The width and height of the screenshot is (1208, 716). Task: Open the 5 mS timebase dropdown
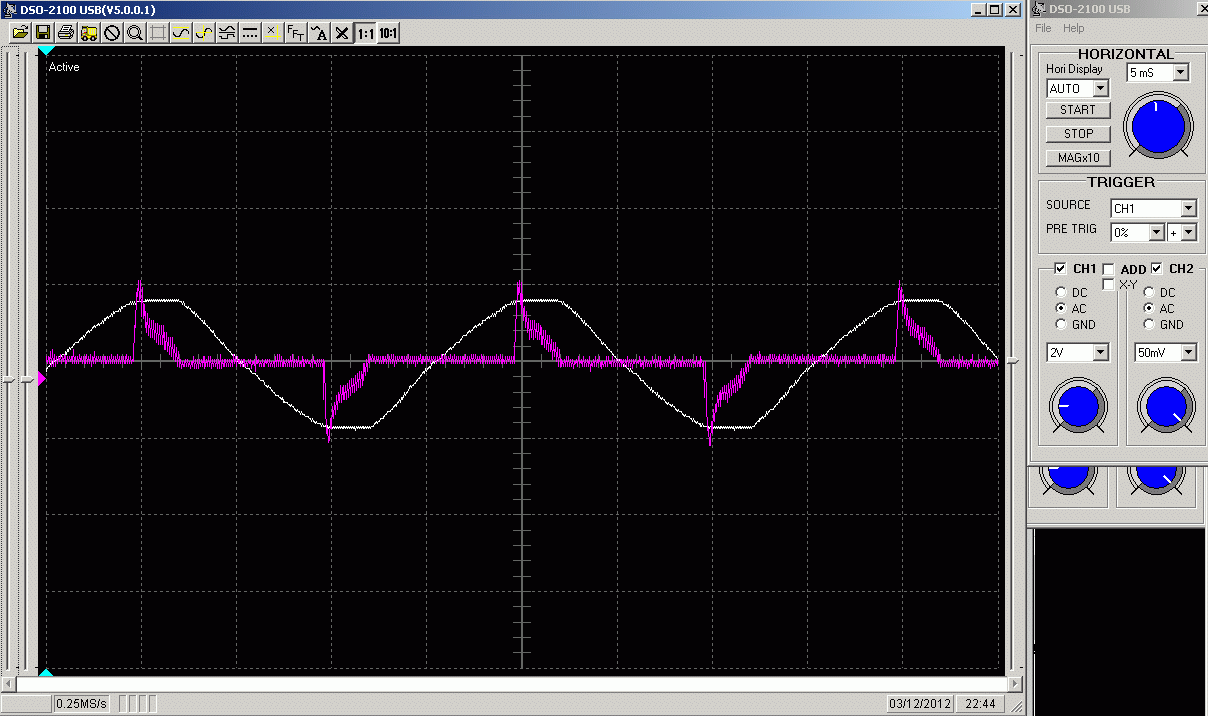click(1181, 73)
